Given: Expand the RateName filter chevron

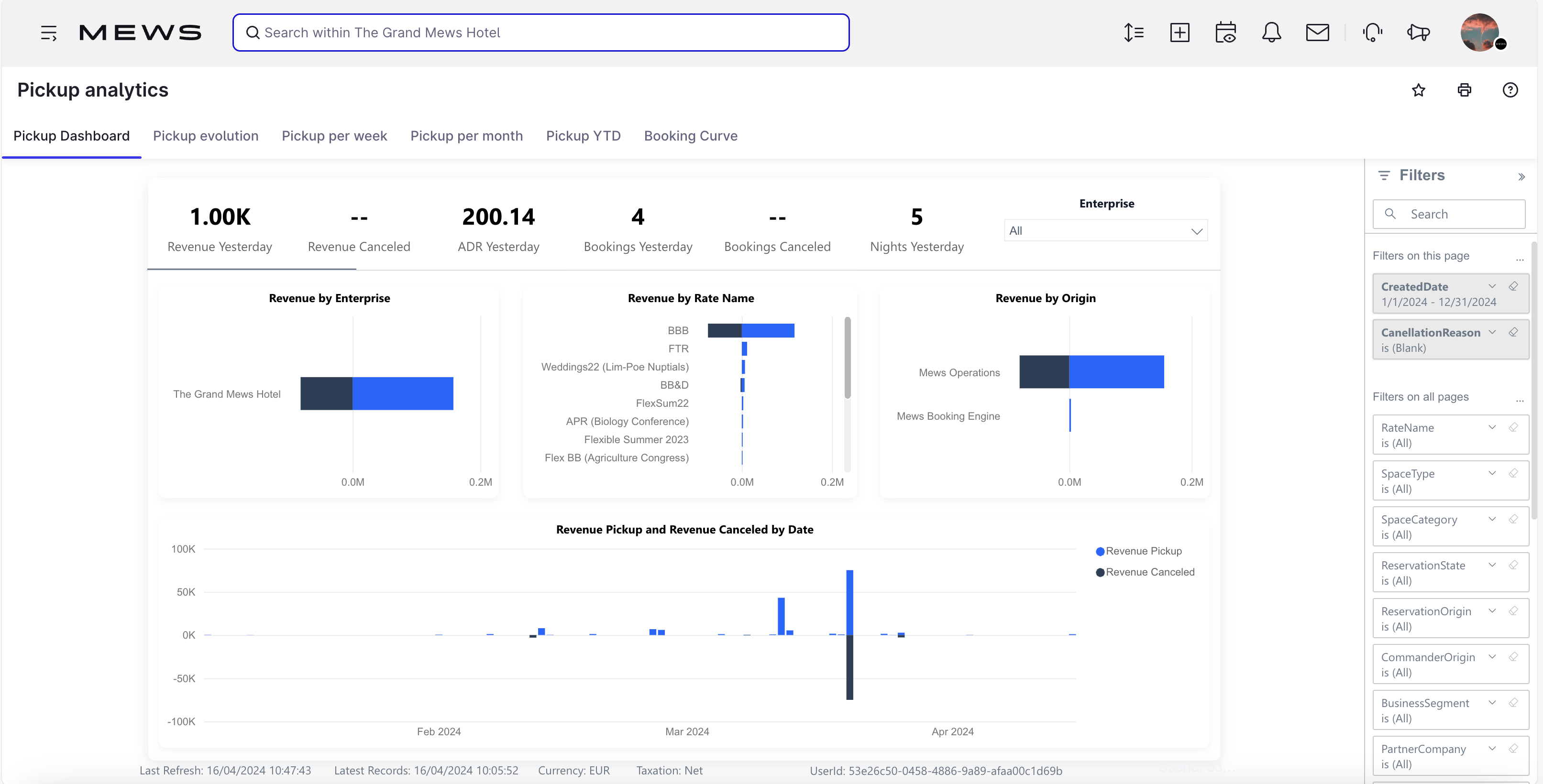Looking at the screenshot, I should coord(1493,427).
